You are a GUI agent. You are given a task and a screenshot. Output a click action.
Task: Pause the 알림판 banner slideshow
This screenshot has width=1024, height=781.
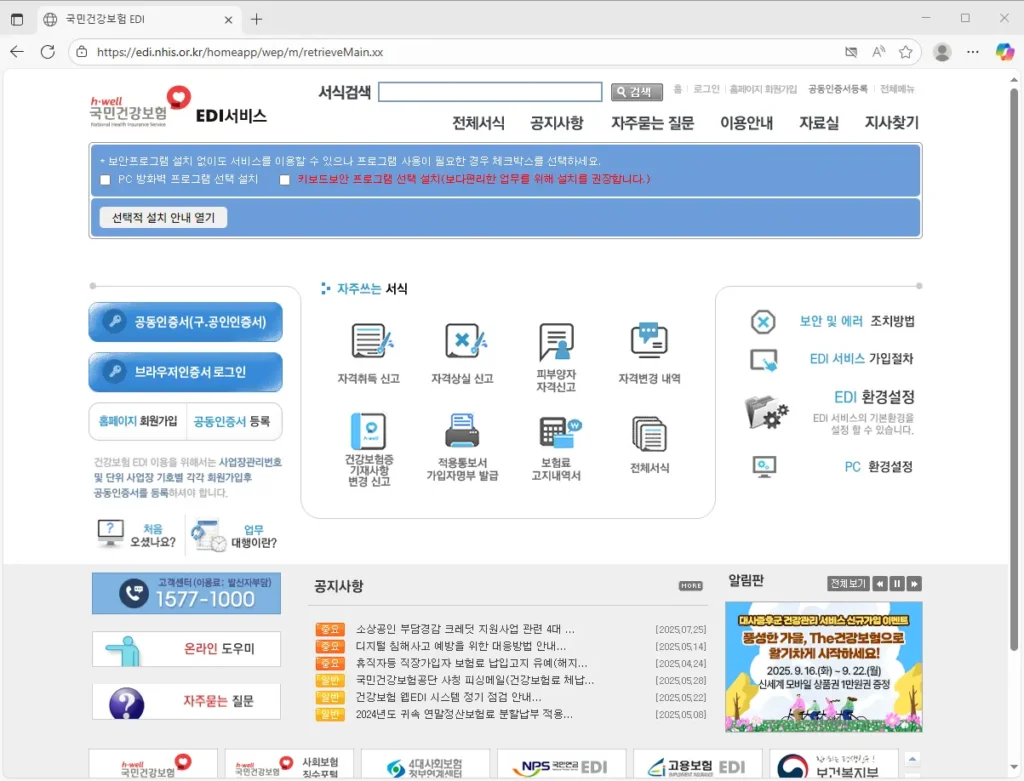tap(897, 583)
